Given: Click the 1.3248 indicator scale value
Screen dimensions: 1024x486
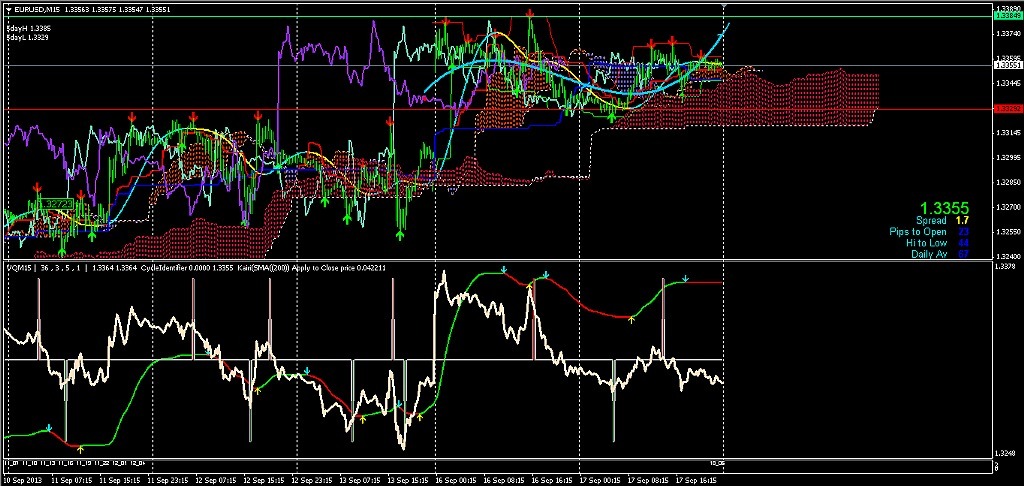Looking at the screenshot, I should [1004, 453].
